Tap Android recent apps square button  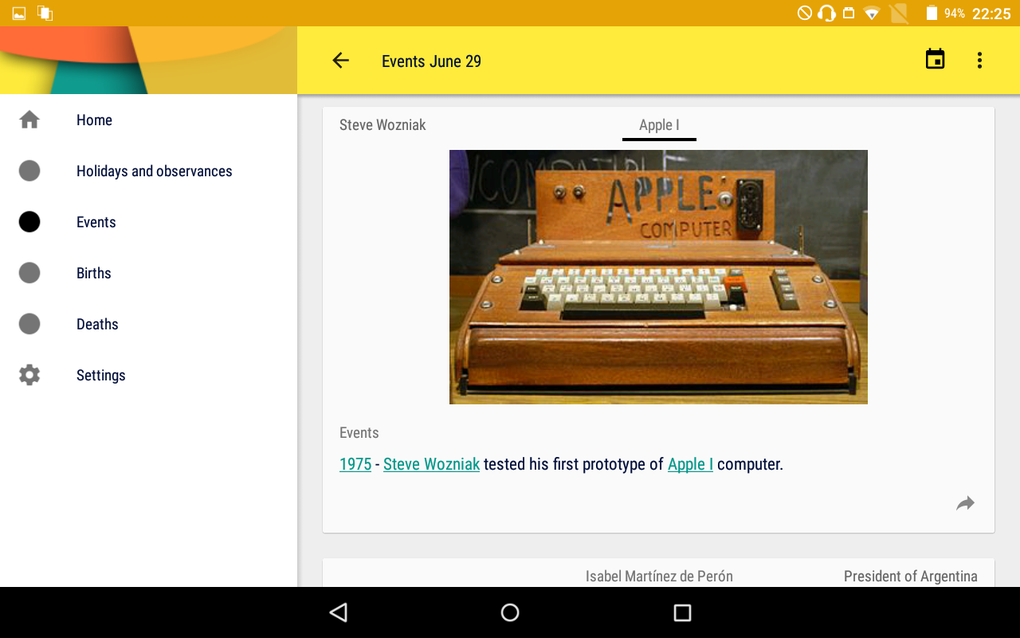682,613
